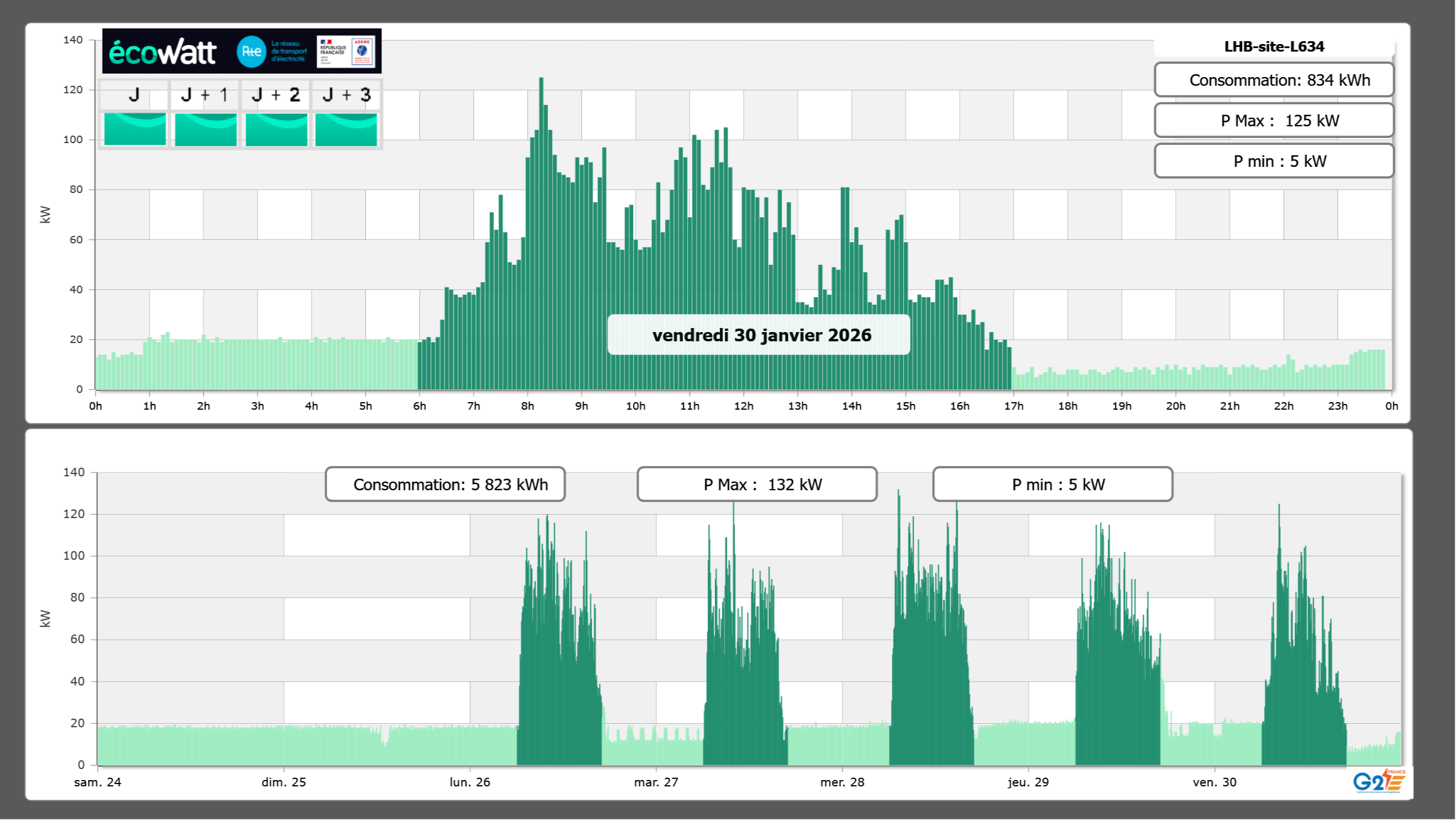The image size is (1456, 820).
Task: Click the green signal tile under J + 1
Action: (205, 129)
